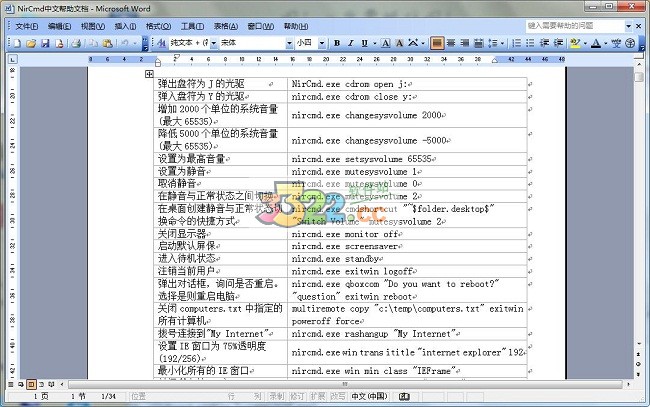Apply Highlight color marker
650x407 pixels.
pos(575,43)
